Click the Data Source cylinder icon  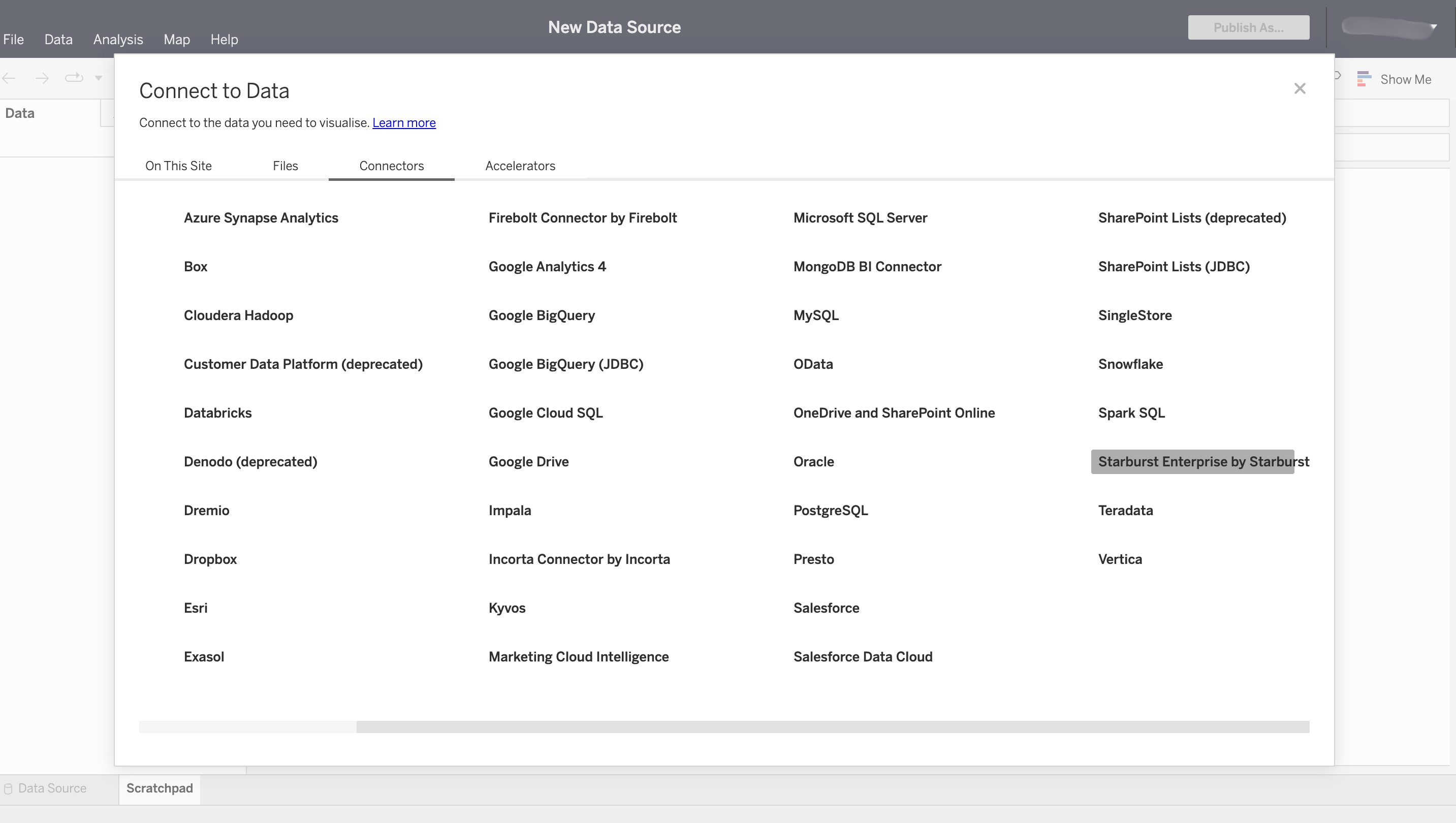click(9, 788)
